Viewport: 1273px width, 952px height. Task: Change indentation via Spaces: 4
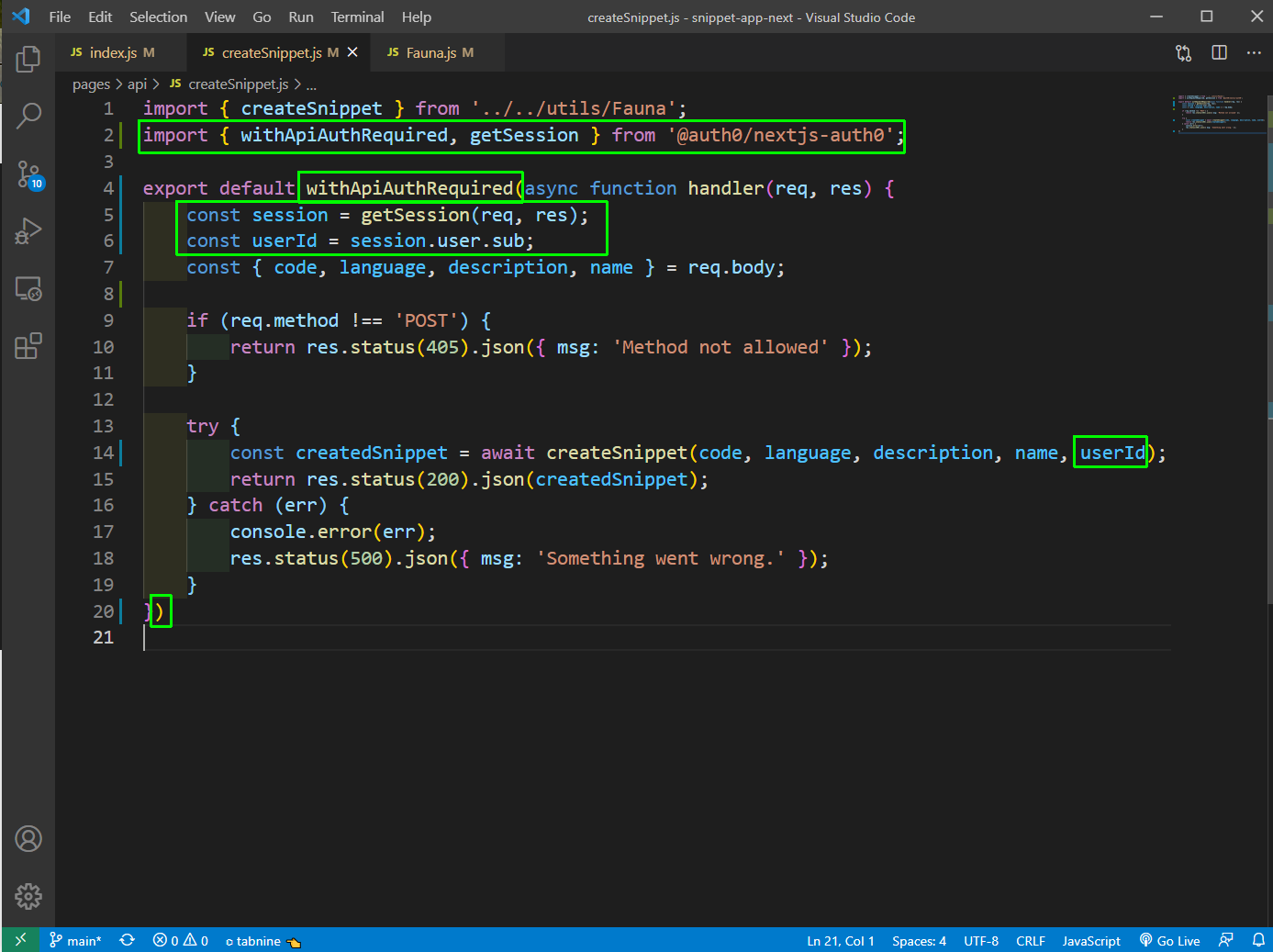point(919,940)
